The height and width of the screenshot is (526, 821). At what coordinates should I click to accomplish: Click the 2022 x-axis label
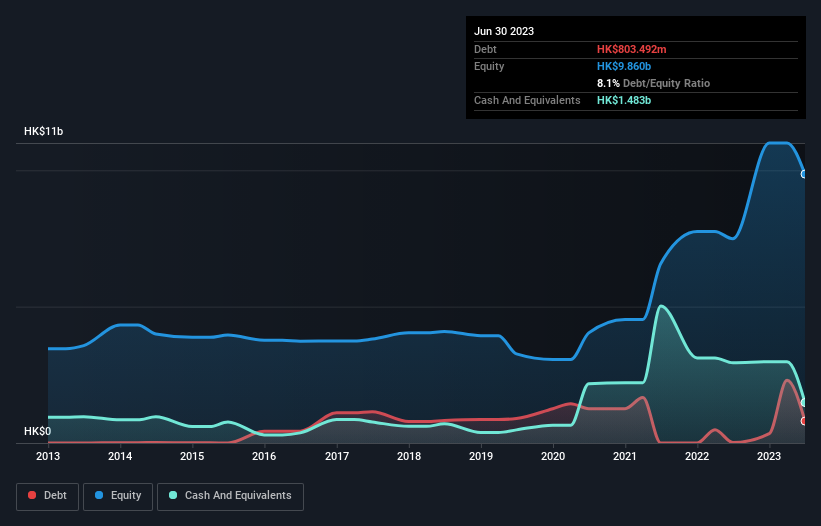pos(697,456)
